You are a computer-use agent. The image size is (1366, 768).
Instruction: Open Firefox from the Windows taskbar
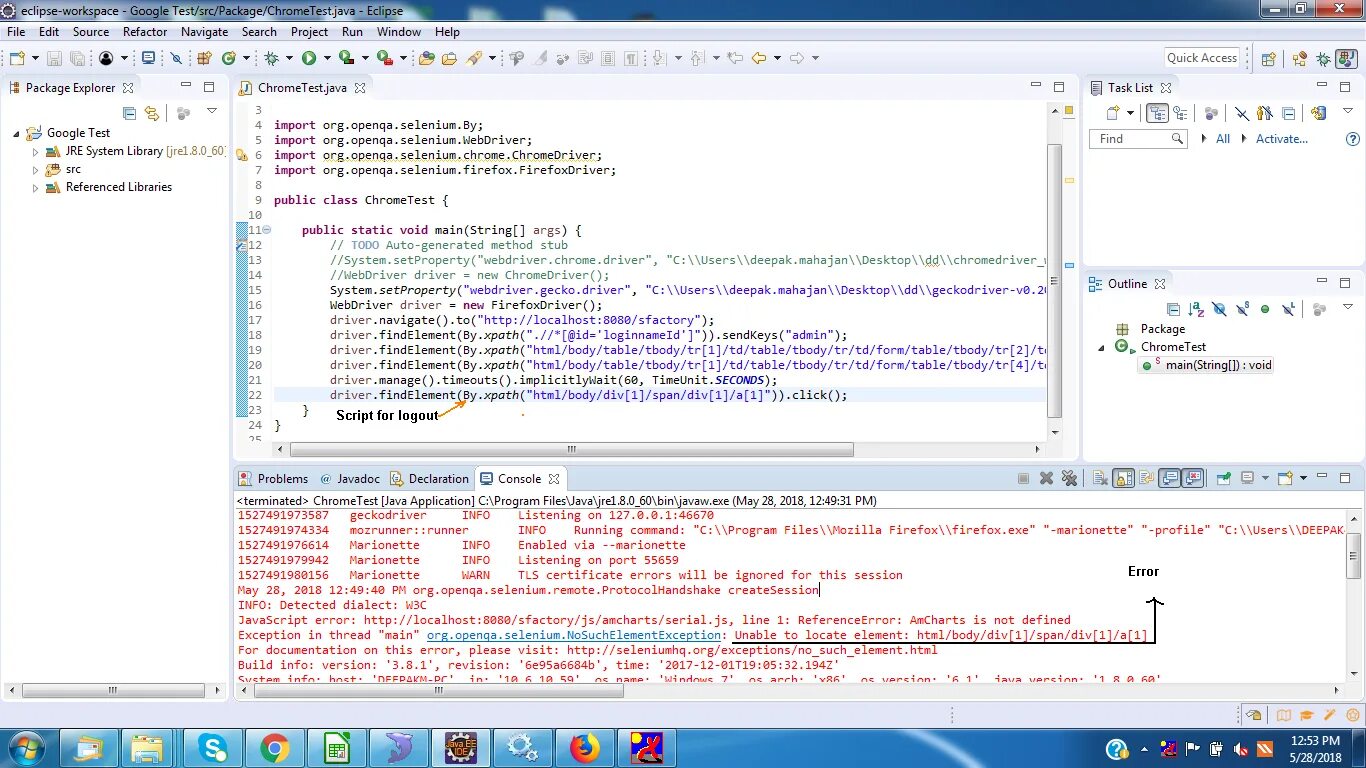click(584, 748)
